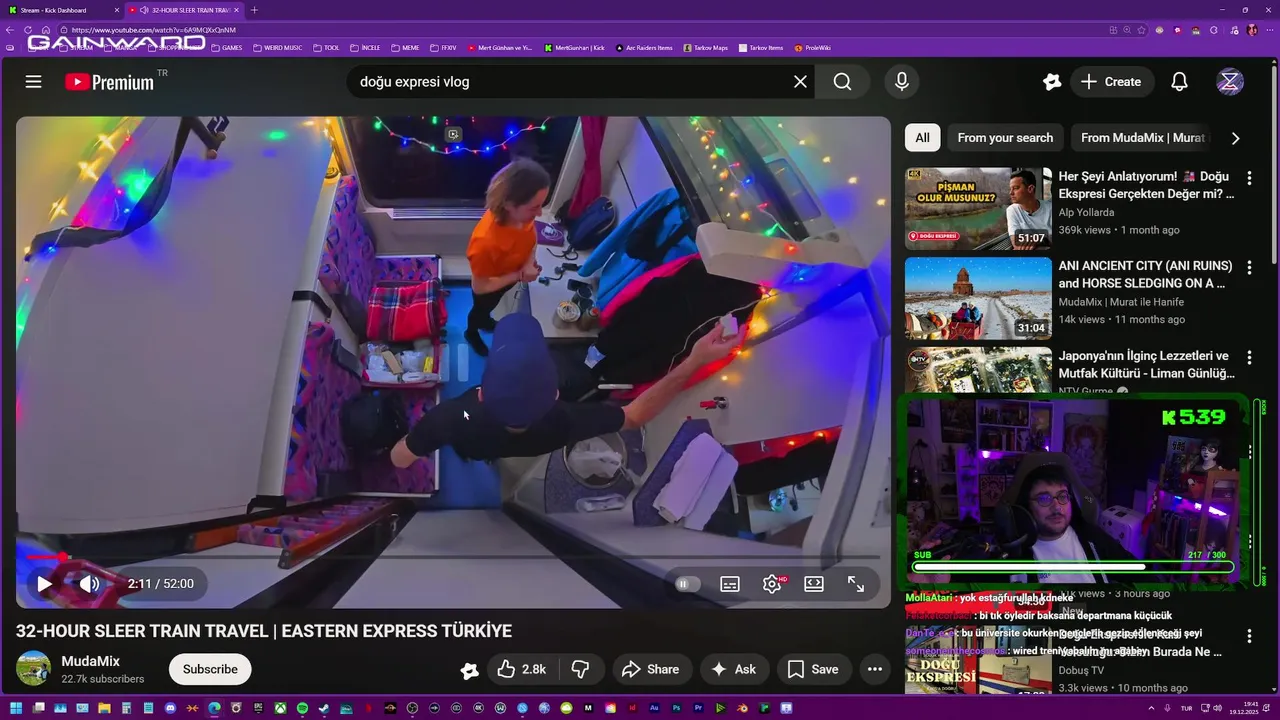Open options for "Her Şeyi Anlatıyorum" video
The image size is (1280, 720).
1248,178
